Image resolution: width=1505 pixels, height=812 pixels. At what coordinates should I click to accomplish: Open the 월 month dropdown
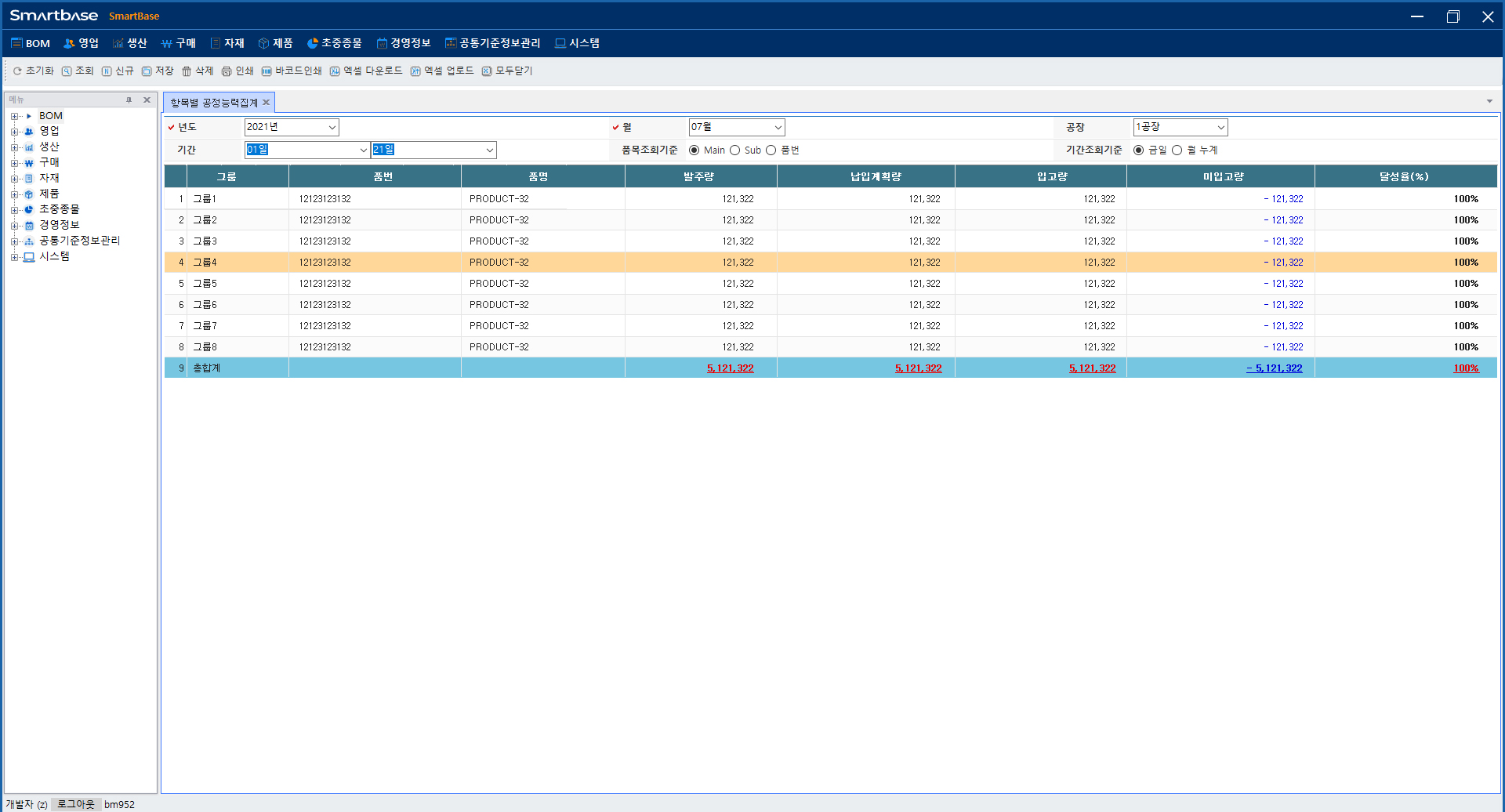[x=778, y=127]
